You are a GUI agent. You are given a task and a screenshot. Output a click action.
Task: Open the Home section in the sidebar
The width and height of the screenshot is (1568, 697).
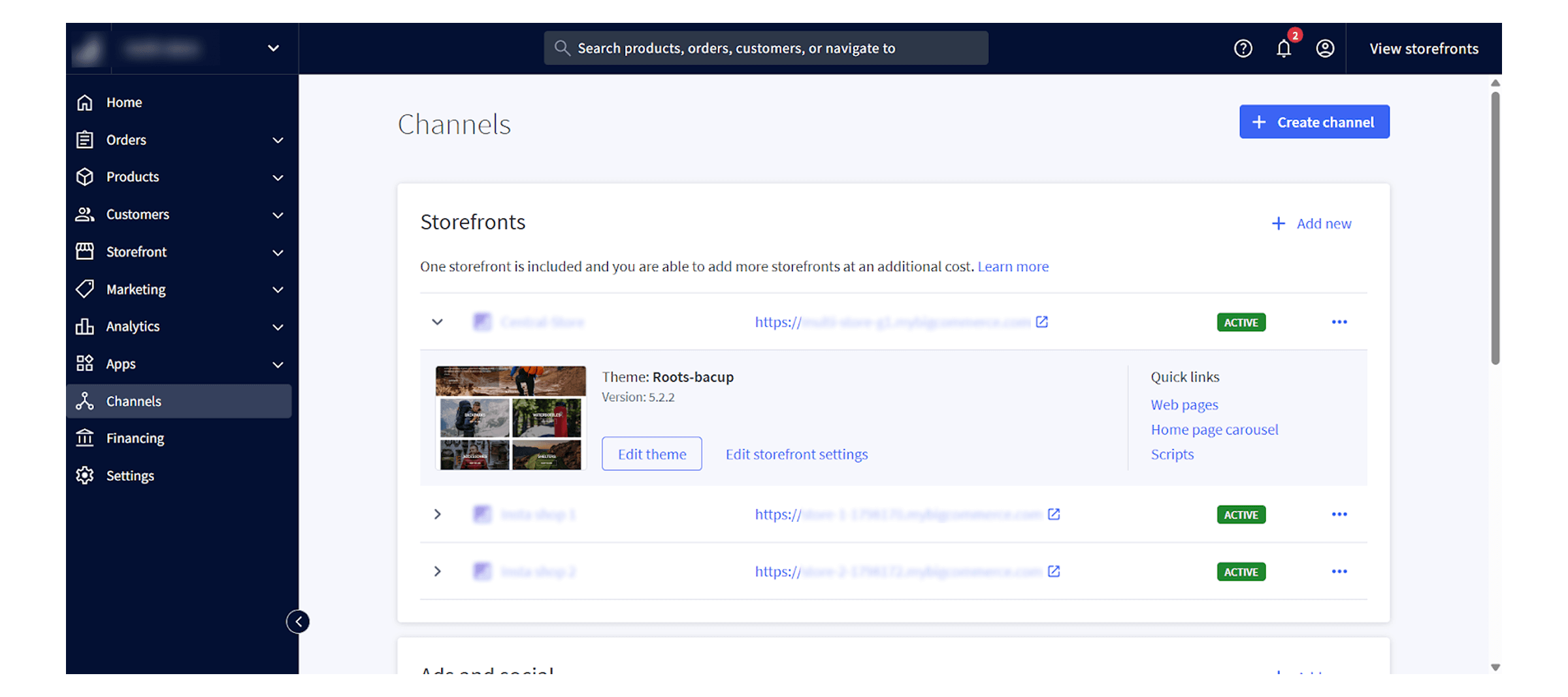pos(123,102)
